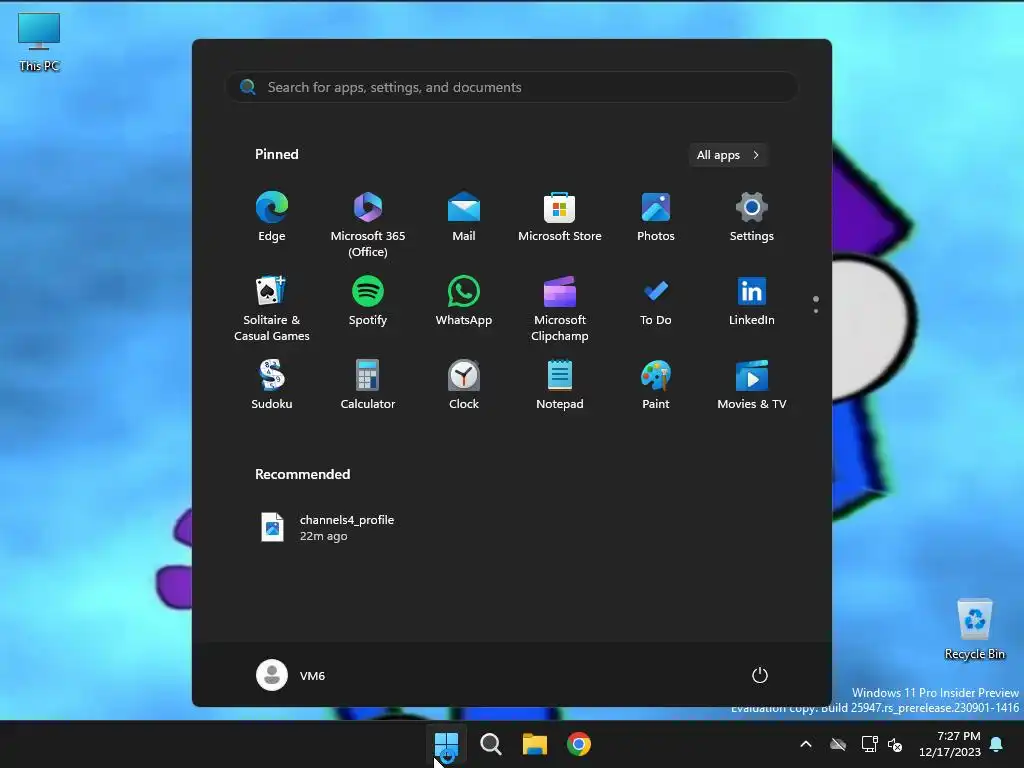Start the Sudoku game
This screenshot has height=768, width=1024.
coord(272,385)
